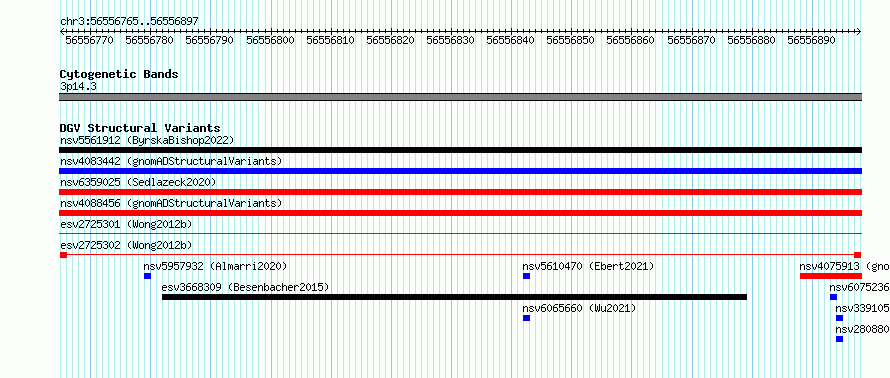The image size is (890, 378).
Task: Click ruler position 56556820
Action: (x=391, y=40)
